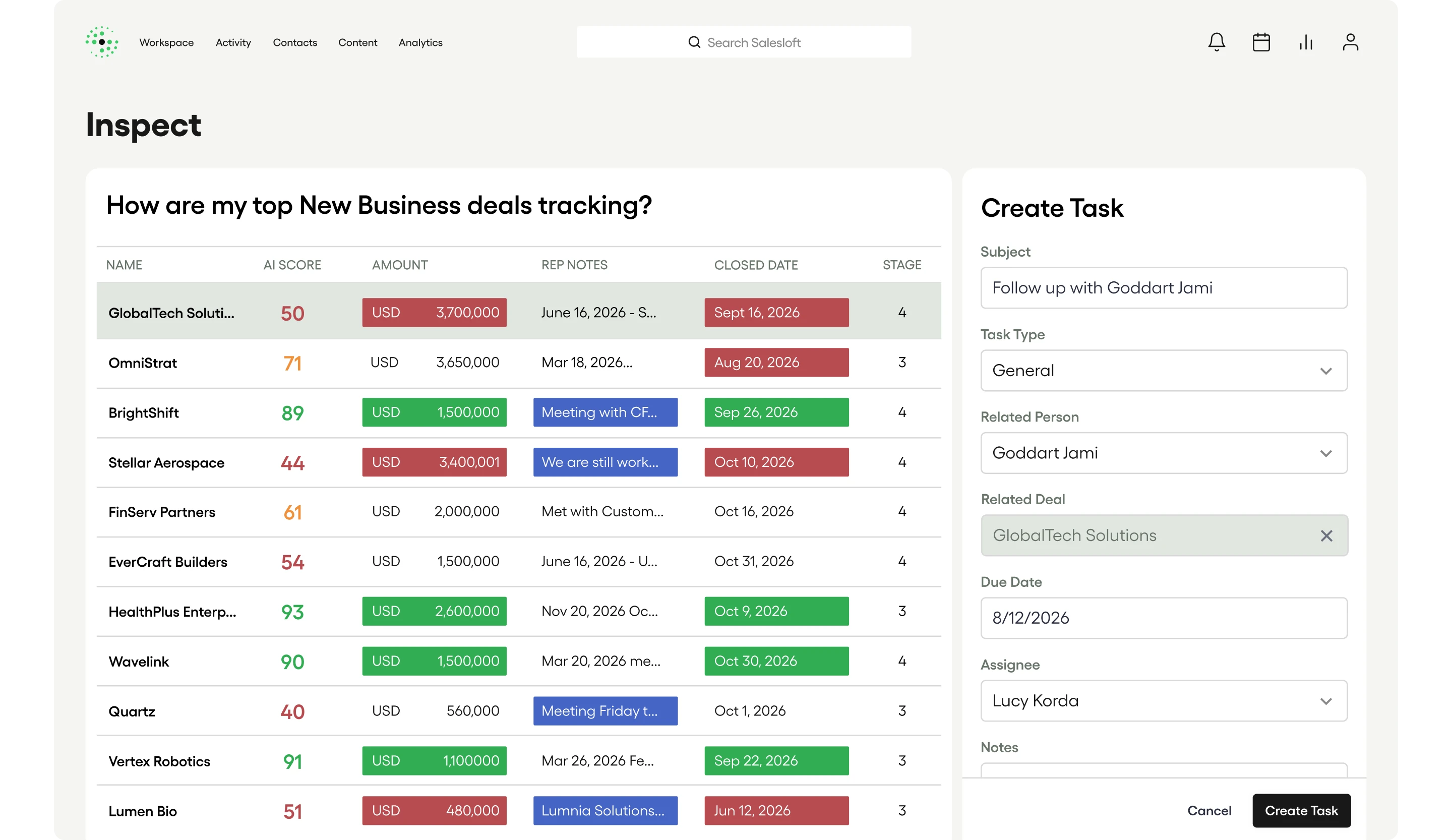Click the 'We are still work...' rep note

pyautogui.click(x=605, y=462)
